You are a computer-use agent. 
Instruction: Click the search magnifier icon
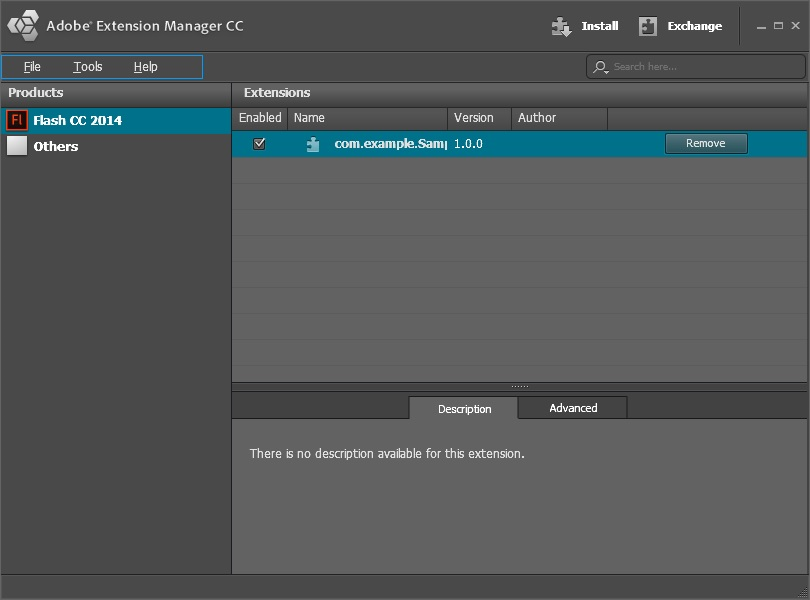[x=598, y=67]
